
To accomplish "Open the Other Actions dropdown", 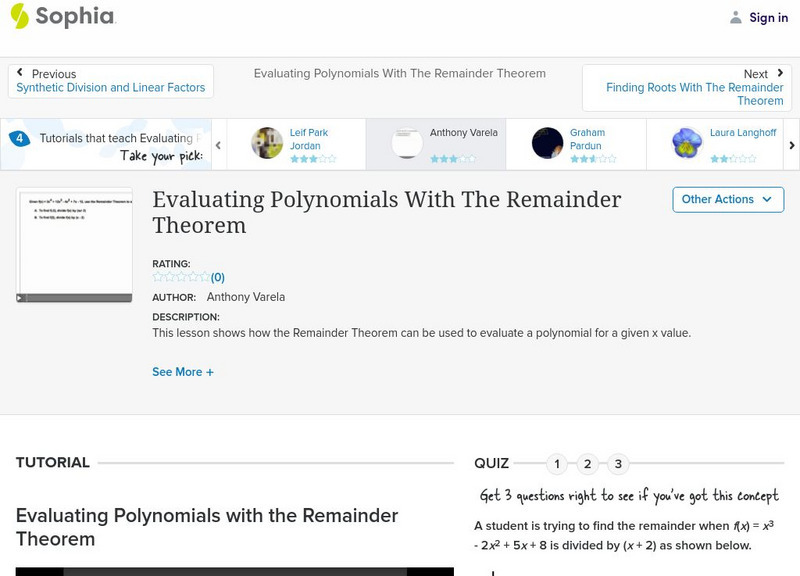I will click(726, 200).
